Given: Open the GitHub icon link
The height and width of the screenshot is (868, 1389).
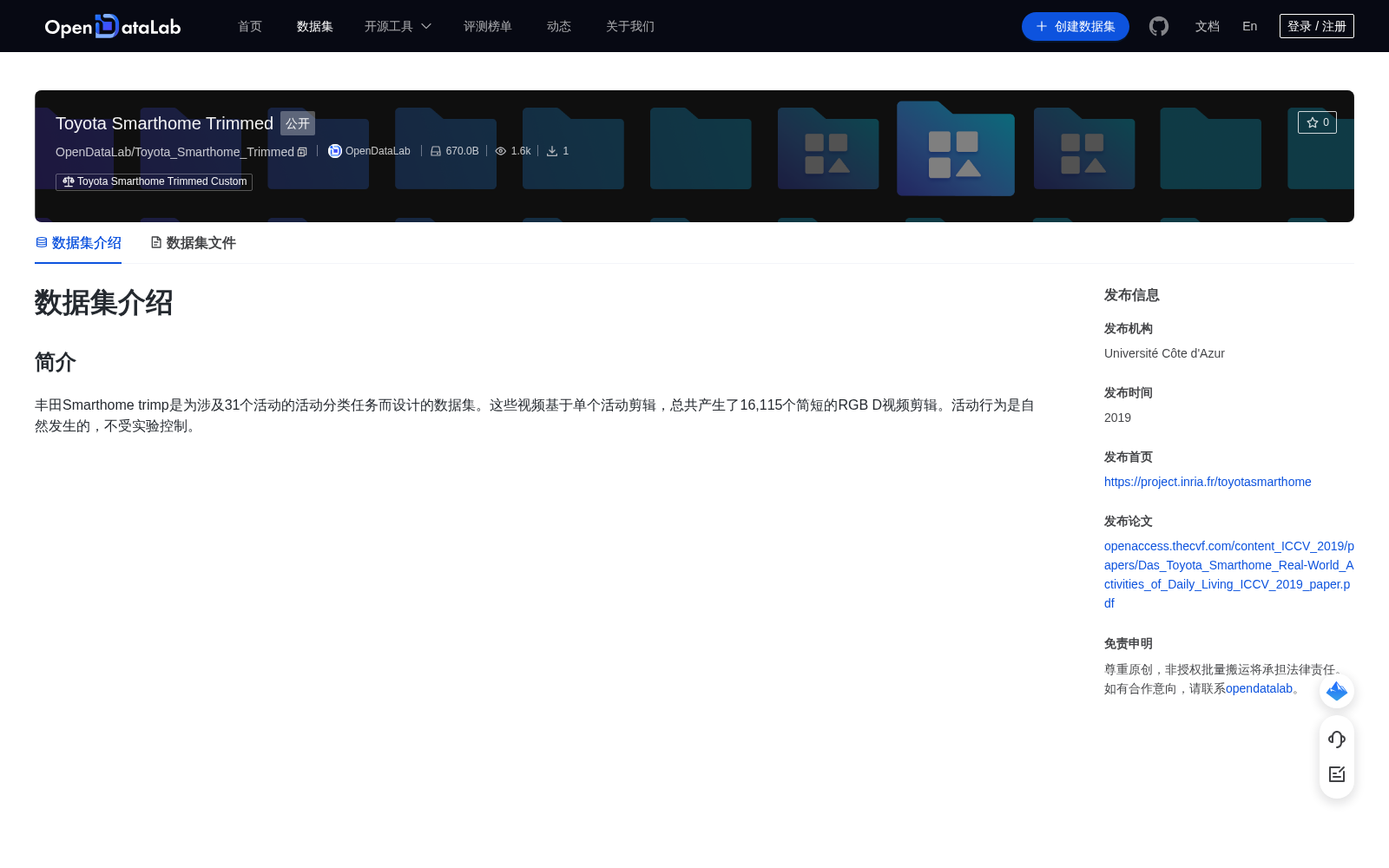Looking at the screenshot, I should coord(1159,26).
